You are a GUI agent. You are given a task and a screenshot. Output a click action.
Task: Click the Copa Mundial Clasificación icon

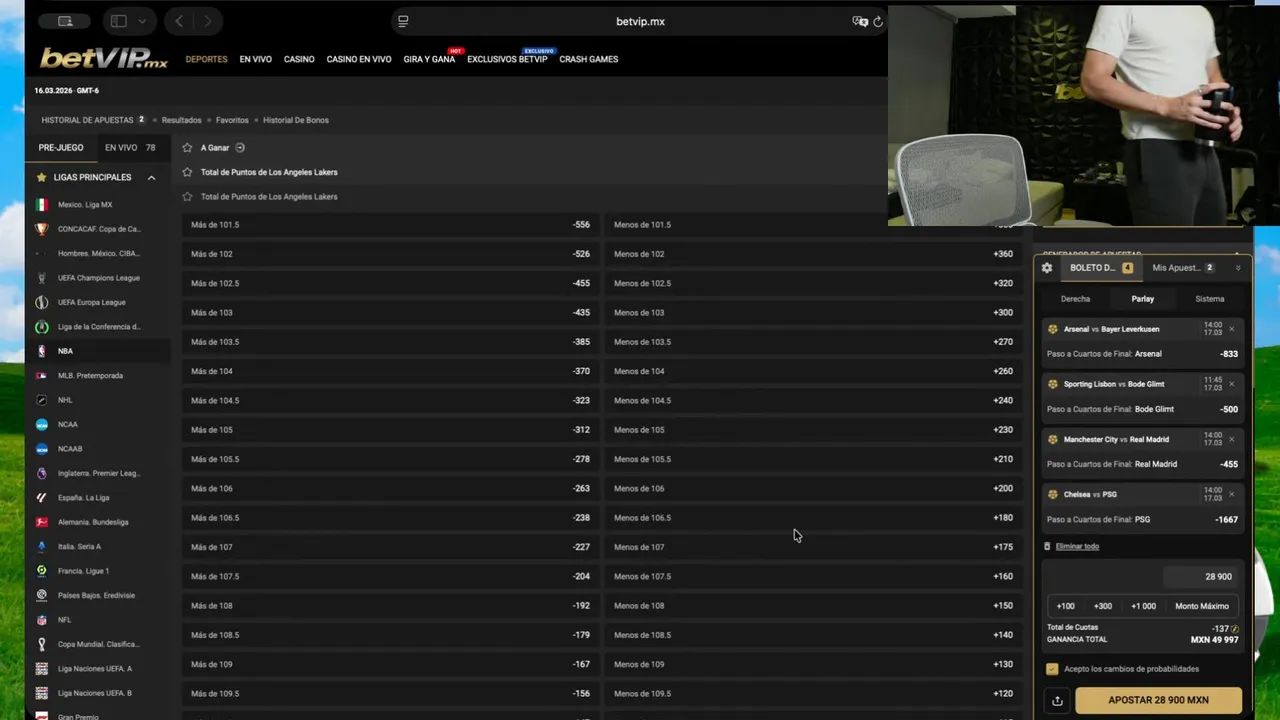[x=41, y=644]
